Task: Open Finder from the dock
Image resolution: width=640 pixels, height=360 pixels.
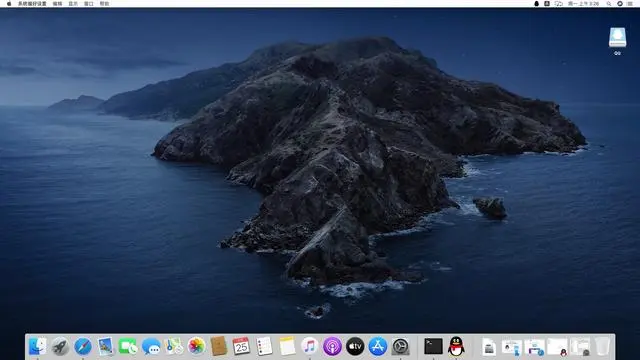Action: tap(38, 346)
